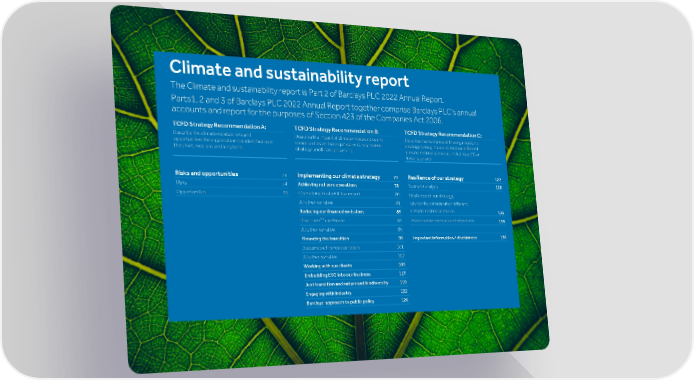Open the "Resilience of our strategy" entry
Screen dimensions: 694x380
coord(455,179)
